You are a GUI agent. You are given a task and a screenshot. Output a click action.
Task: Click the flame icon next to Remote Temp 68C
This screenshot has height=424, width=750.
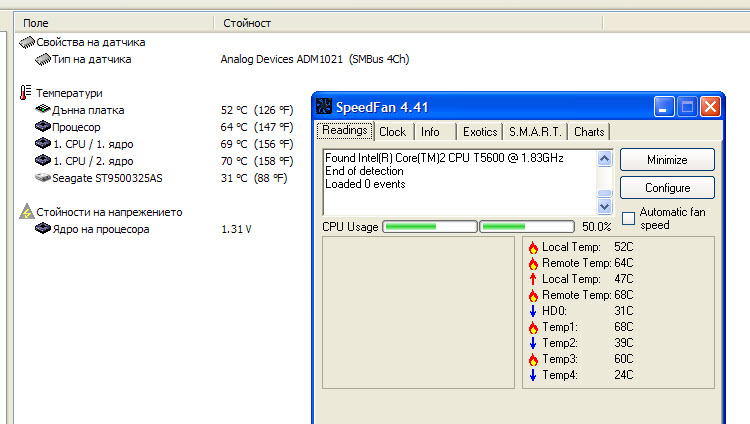[x=533, y=295]
